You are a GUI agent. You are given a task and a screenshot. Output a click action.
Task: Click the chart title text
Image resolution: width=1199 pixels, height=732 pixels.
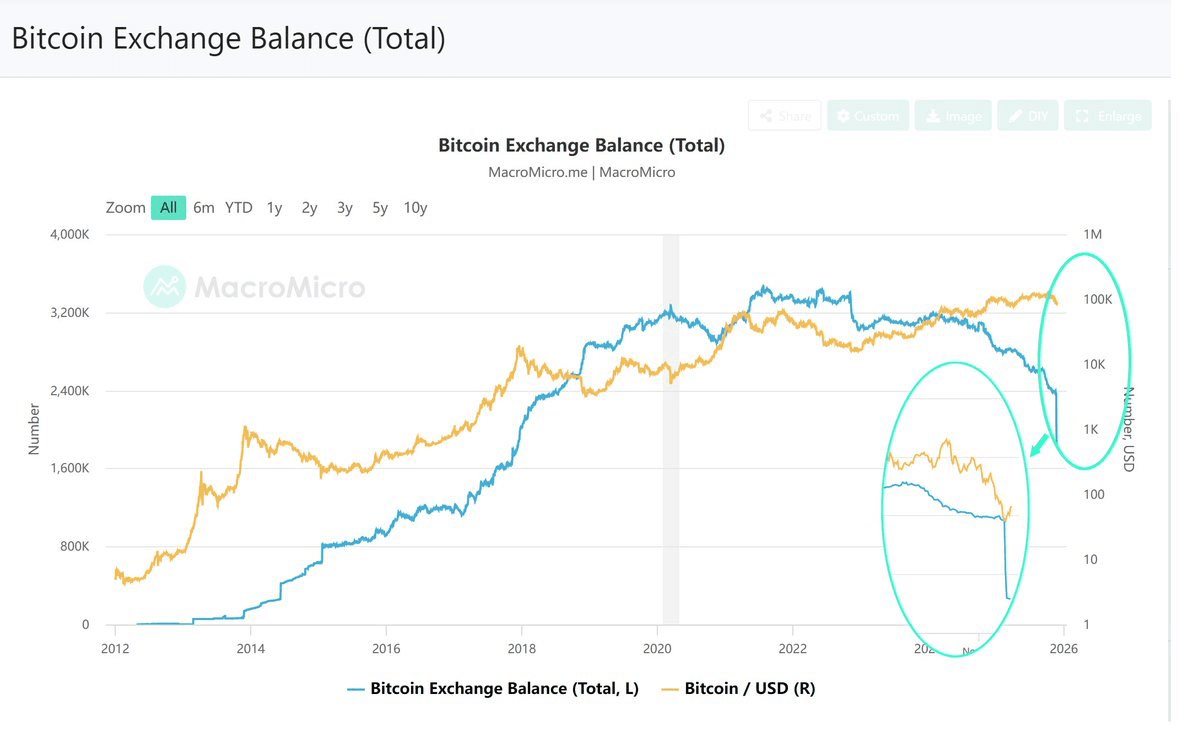pyautogui.click(x=581, y=145)
